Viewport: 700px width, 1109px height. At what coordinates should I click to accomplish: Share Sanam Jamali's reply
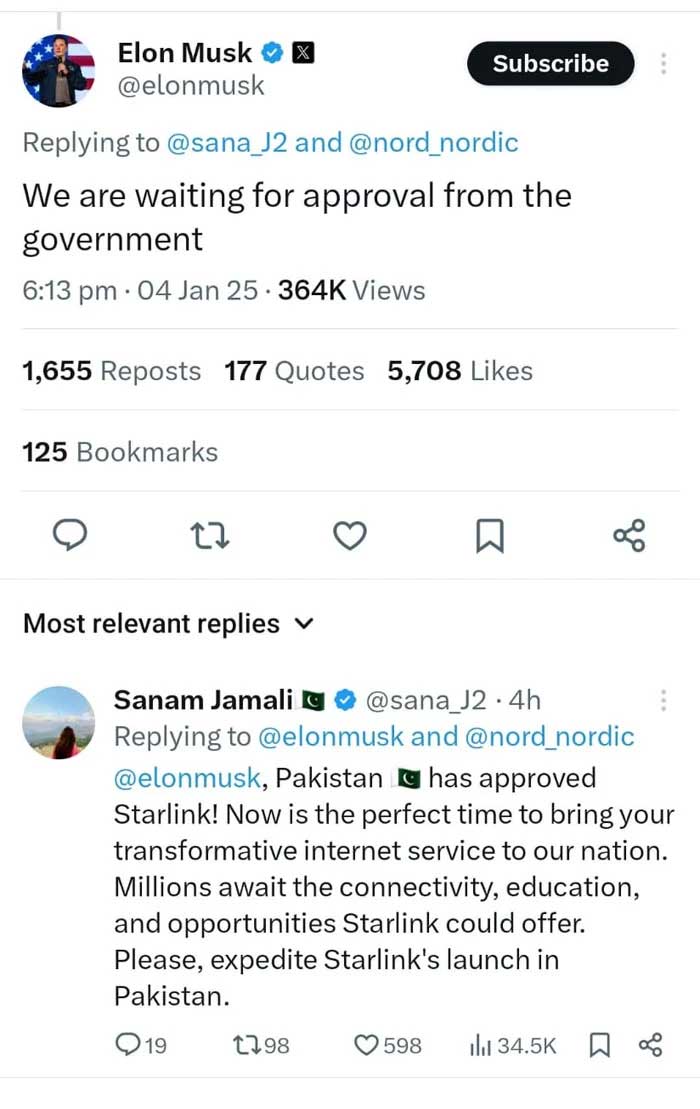click(x=650, y=1045)
